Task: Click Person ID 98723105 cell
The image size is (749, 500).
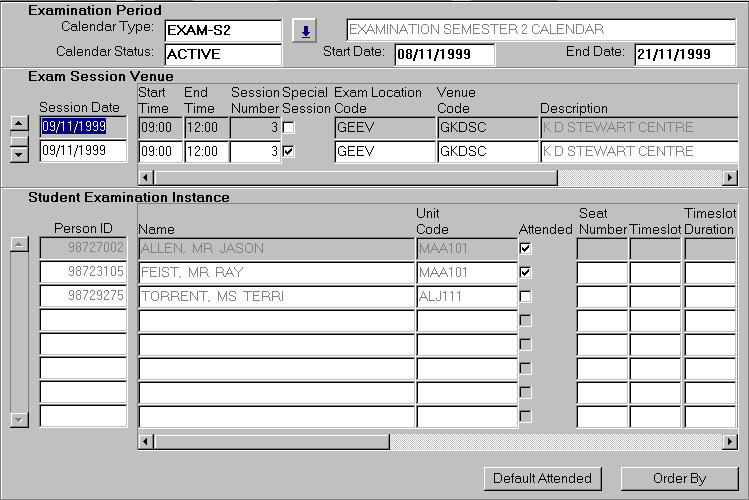Action: click(83, 272)
